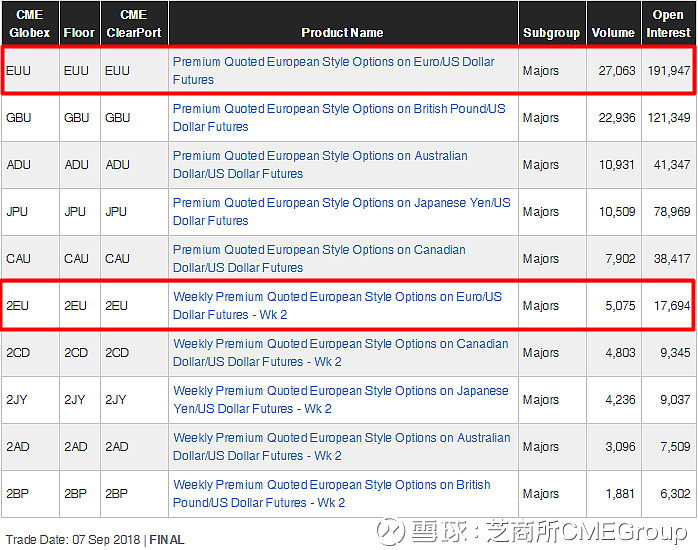Click 2BP code in CME Globex column
Image resolution: width=698 pixels, height=550 pixels.
(x=17, y=494)
